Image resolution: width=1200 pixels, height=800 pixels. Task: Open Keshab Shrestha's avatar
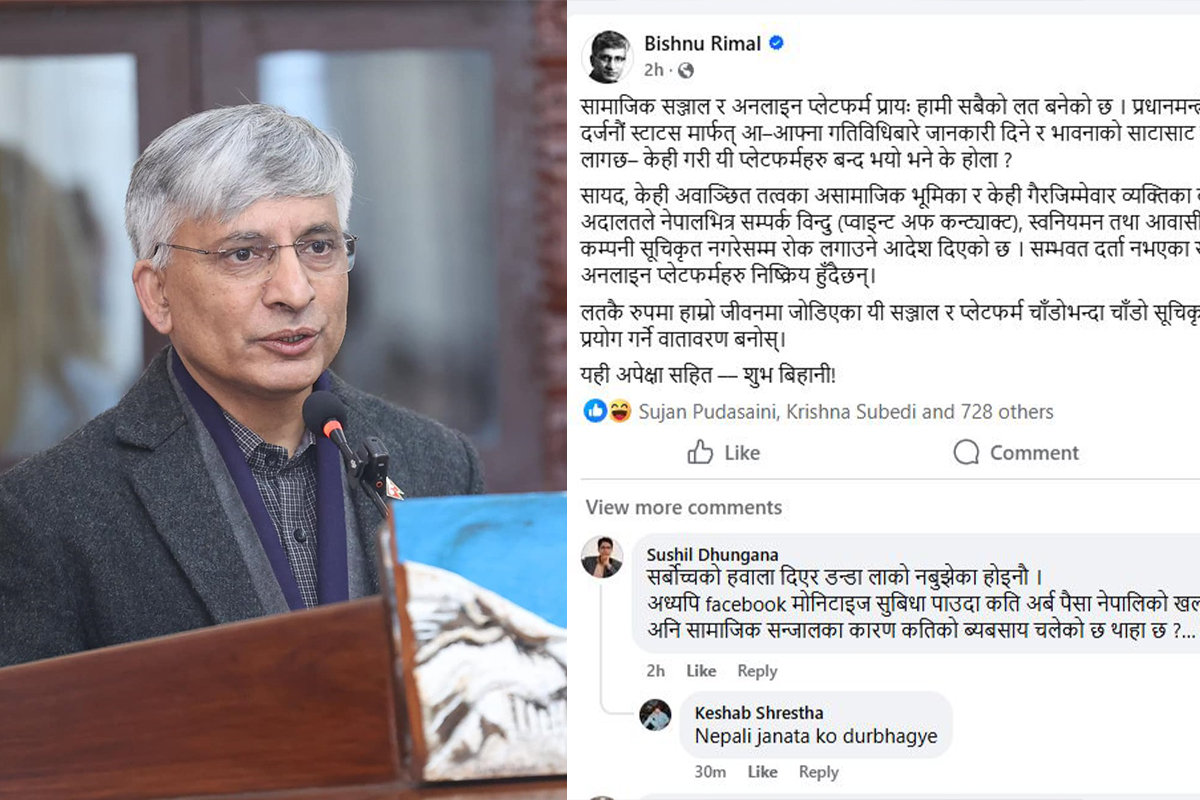655,714
